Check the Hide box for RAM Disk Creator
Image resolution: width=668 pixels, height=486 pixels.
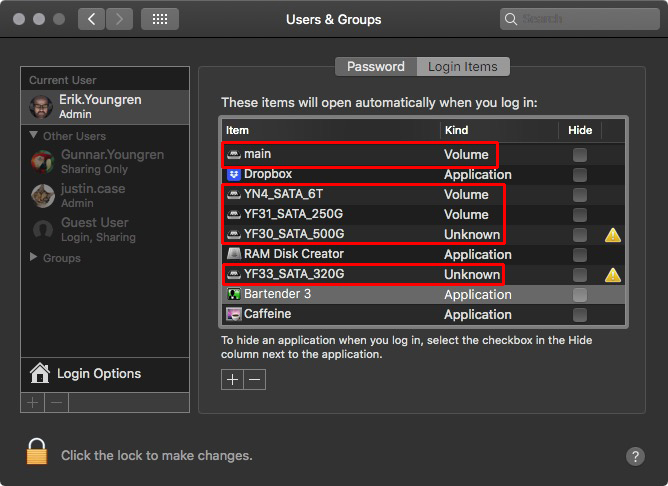click(x=580, y=254)
